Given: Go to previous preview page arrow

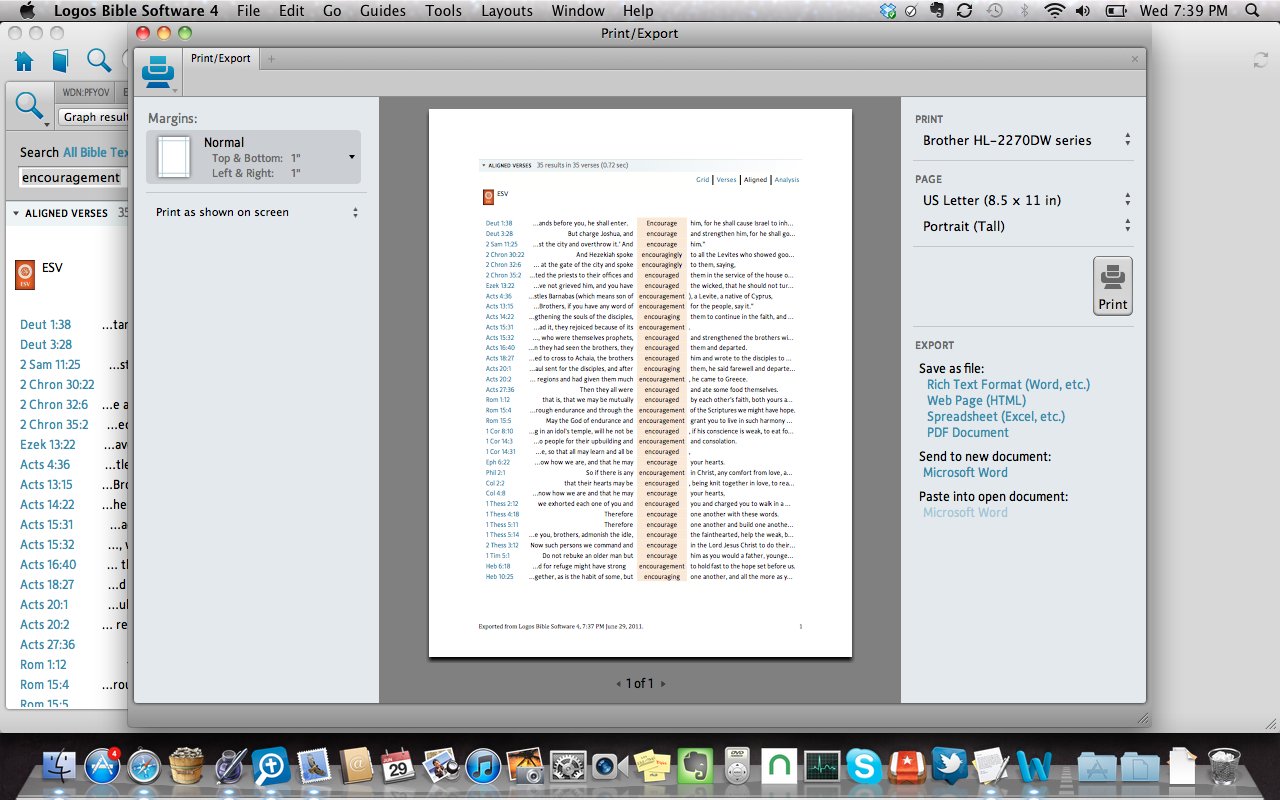Looking at the screenshot, I should coord(618,684).
